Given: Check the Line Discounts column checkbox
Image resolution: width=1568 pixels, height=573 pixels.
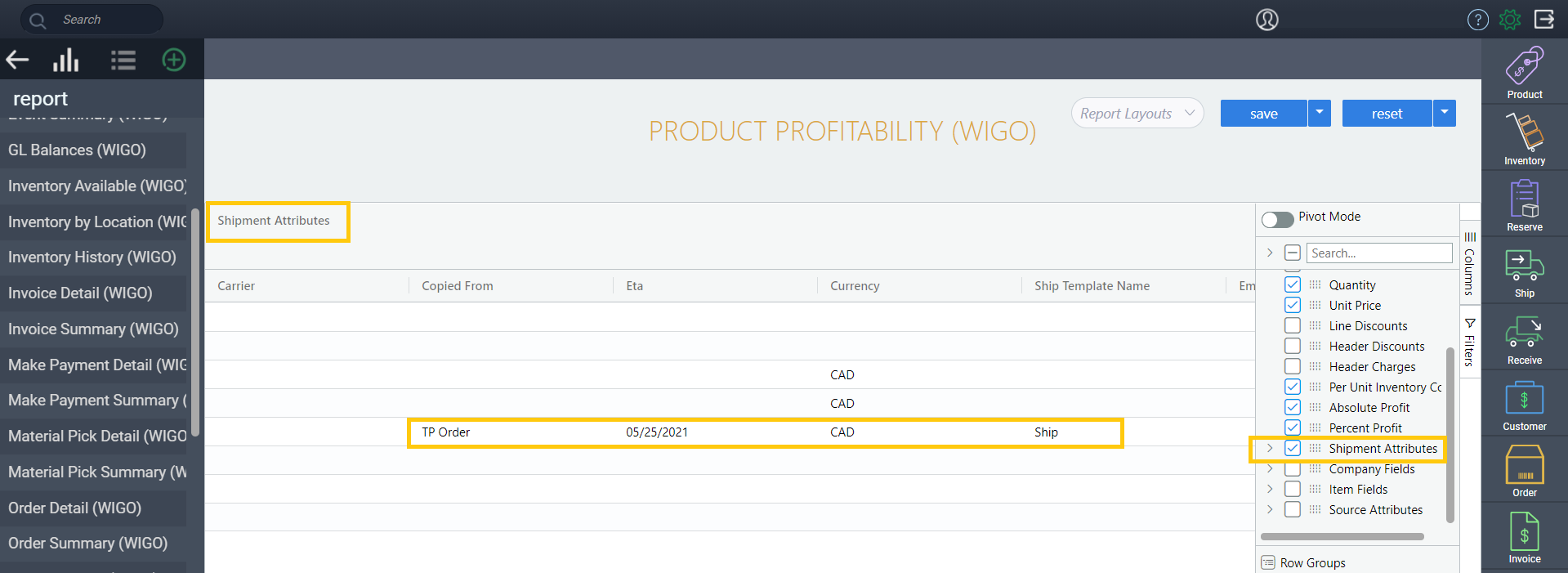Looking at the screenshot, I should tap(1293, 325).
